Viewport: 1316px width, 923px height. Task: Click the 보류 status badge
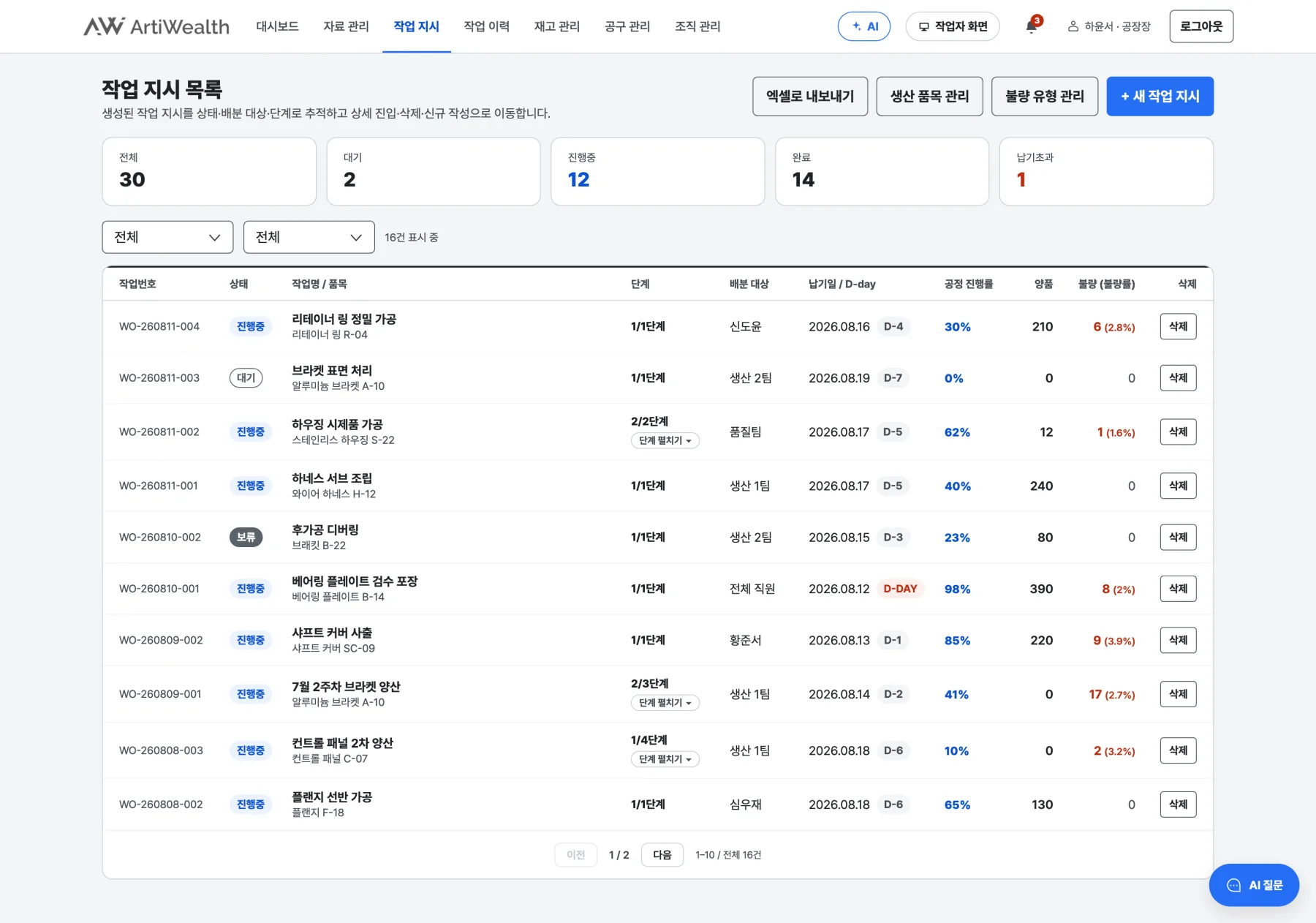[246, 538]
